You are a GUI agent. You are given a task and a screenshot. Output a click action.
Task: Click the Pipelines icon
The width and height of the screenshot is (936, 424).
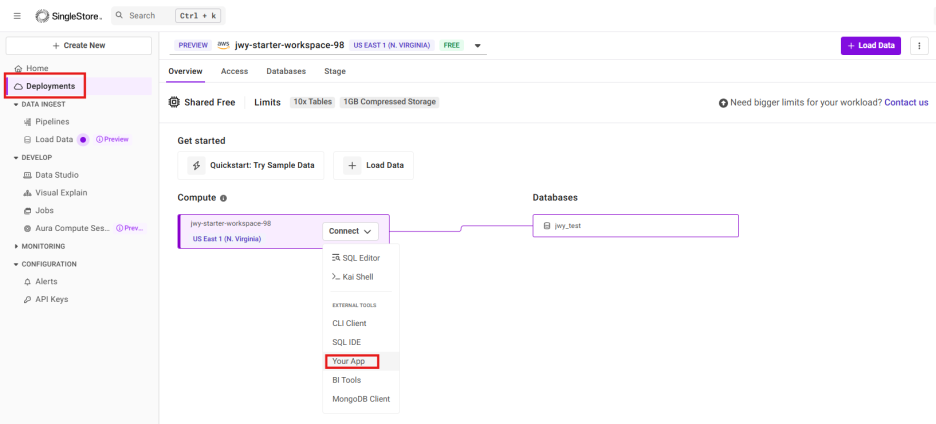(27, 122)
